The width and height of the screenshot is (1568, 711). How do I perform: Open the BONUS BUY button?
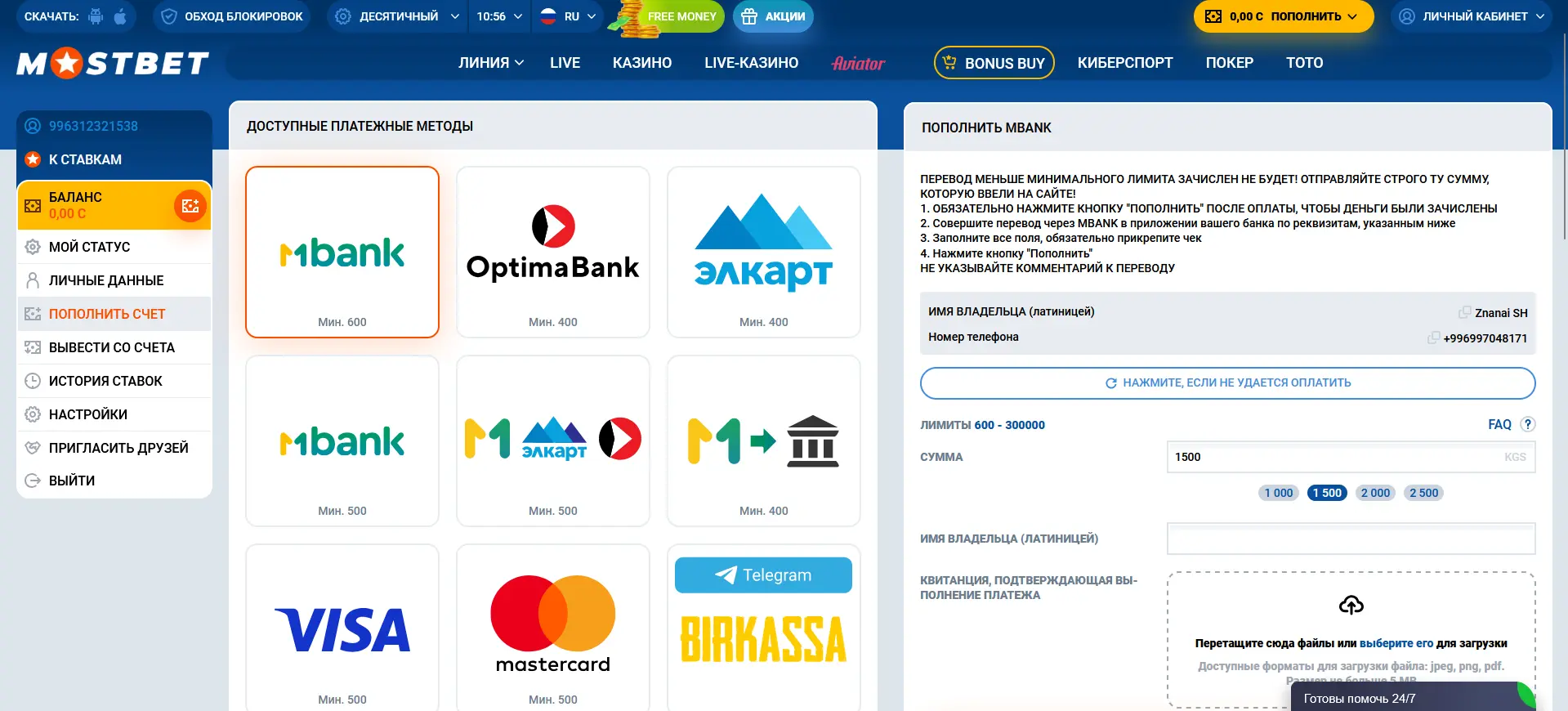[x=994, y=63]
